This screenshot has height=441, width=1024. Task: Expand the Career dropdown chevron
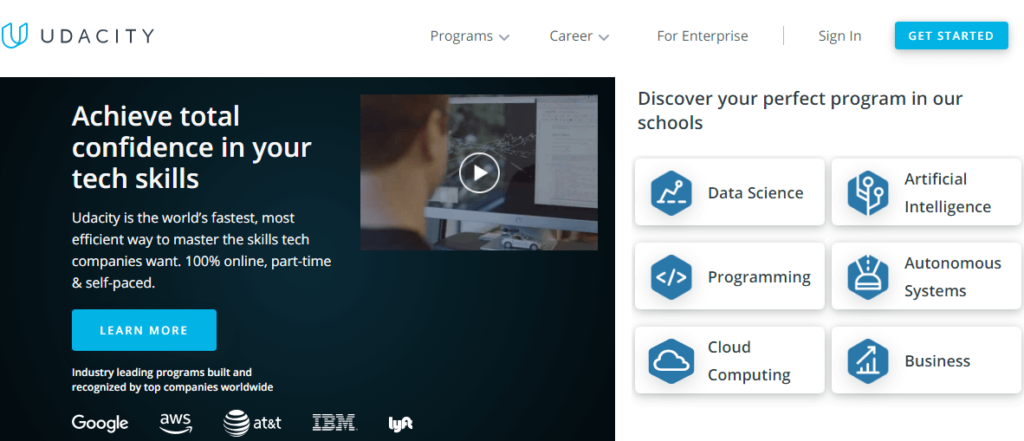pyautogui.click(x=603, y=38)
